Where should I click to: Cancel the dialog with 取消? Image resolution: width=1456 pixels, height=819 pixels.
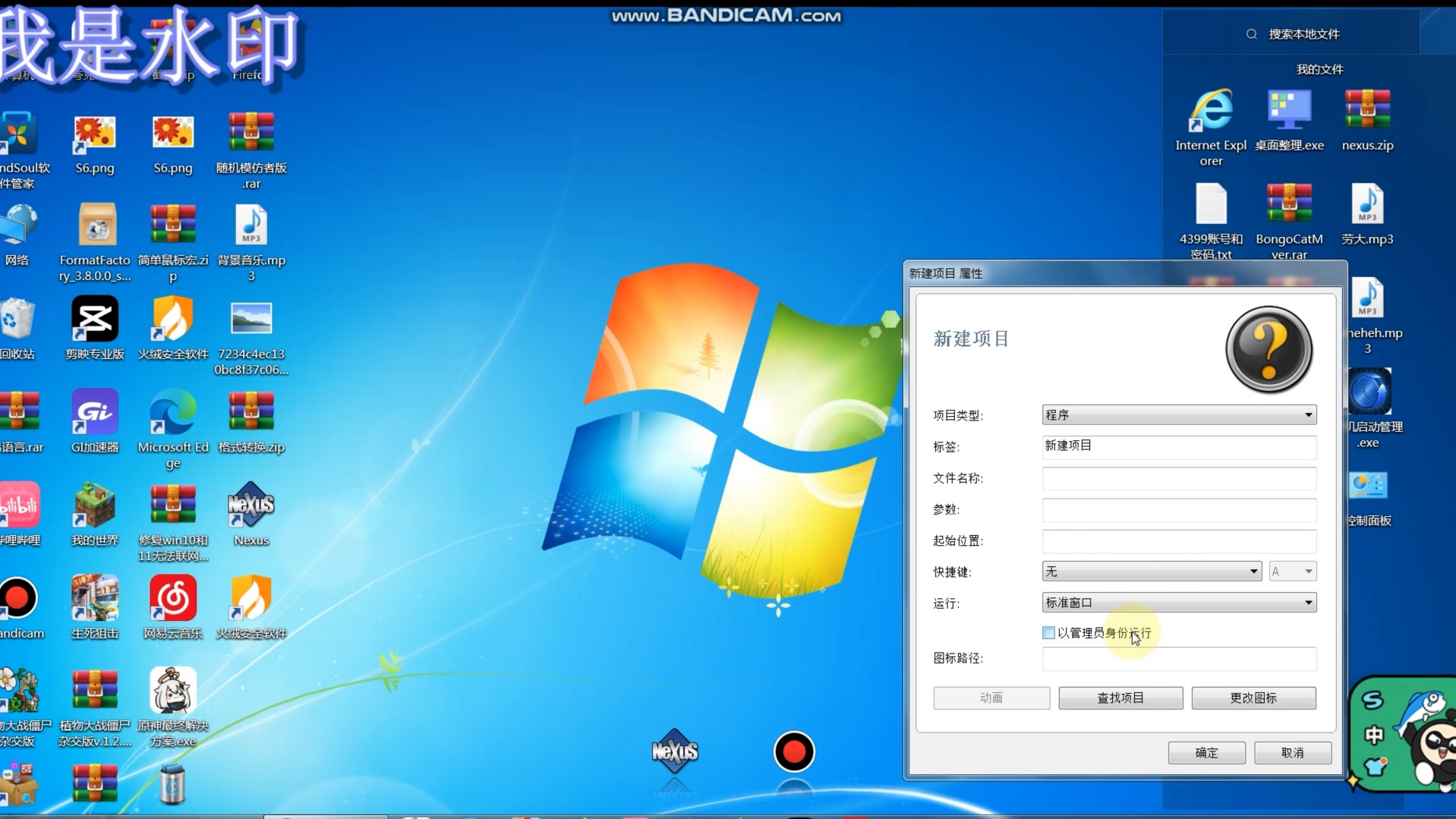1293,753
